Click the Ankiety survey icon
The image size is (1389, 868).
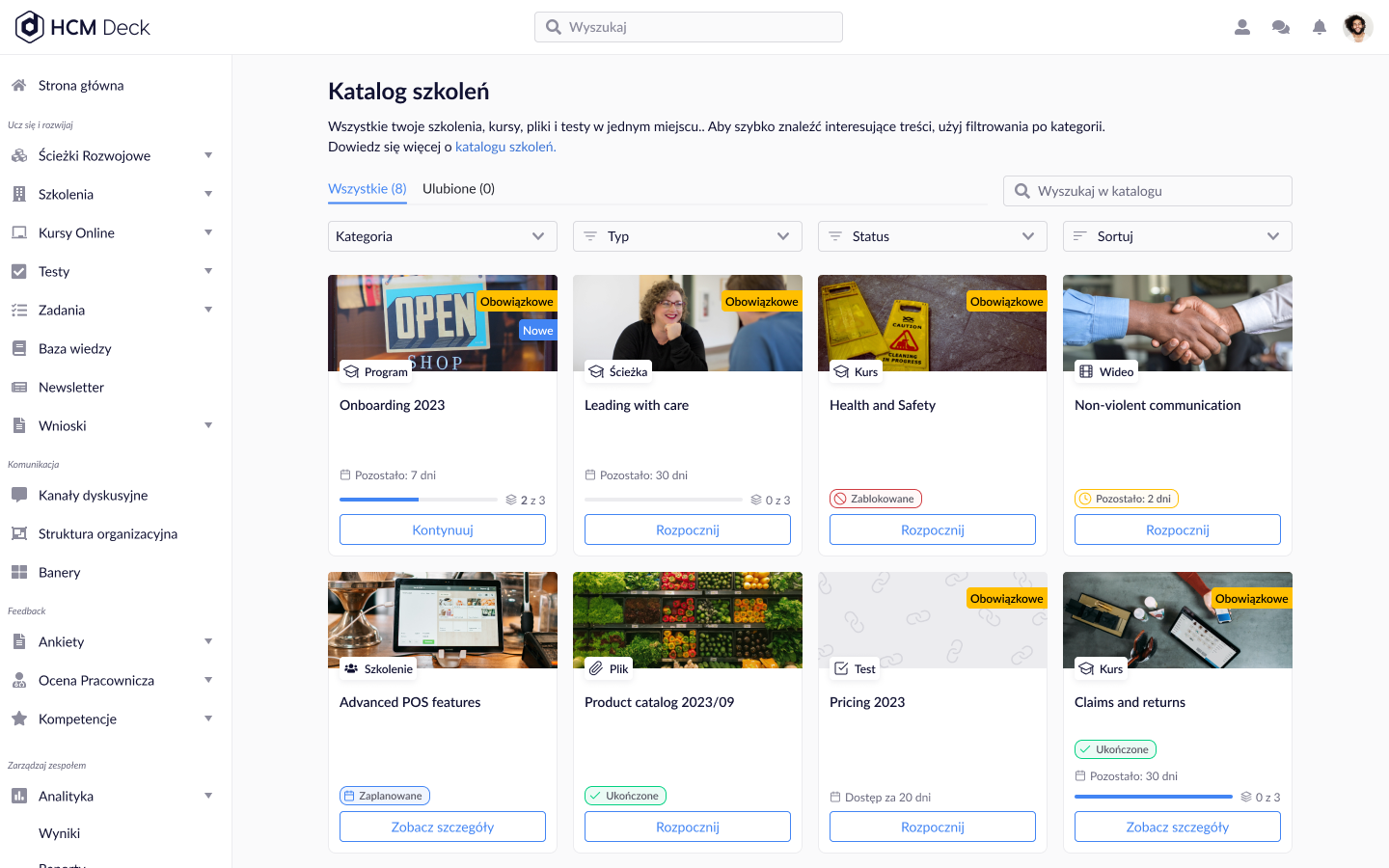(x=18, y=641)
